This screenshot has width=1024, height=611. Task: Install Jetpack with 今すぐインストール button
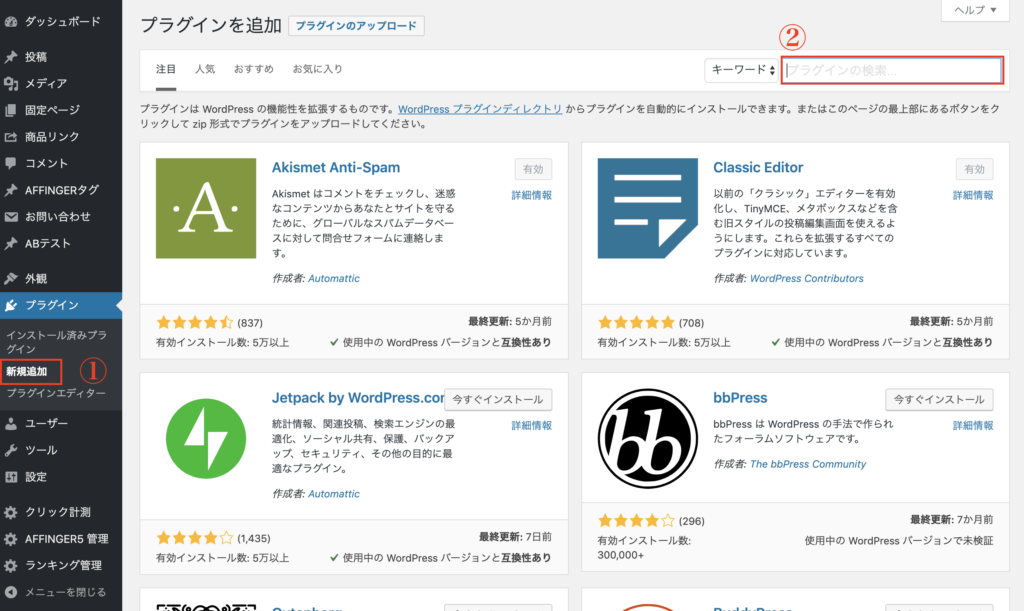tap(498, 399)
